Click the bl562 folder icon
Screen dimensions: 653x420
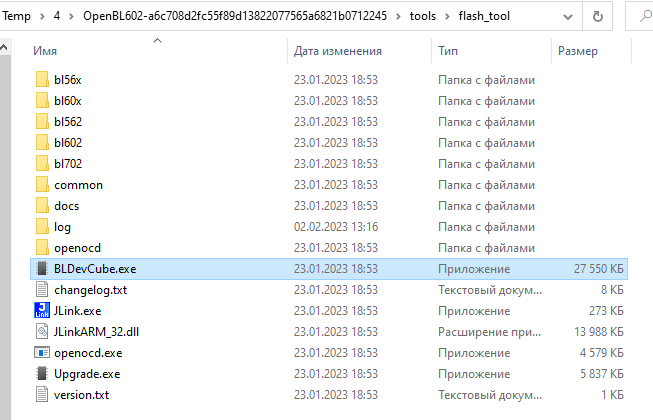point(42,122)
